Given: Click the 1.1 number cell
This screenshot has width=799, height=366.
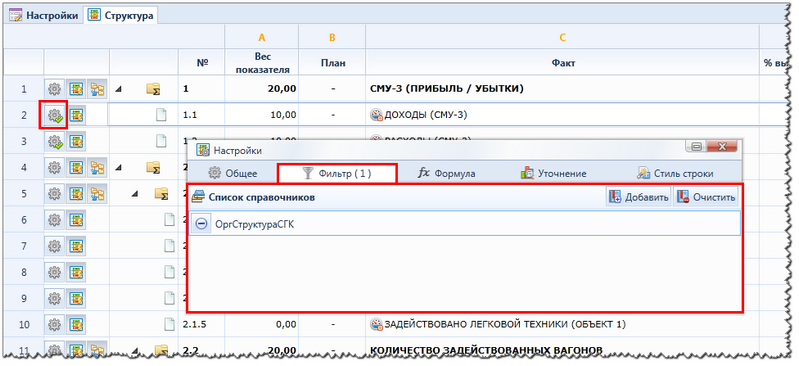Looking at the screenshot, I should point(202,115).
